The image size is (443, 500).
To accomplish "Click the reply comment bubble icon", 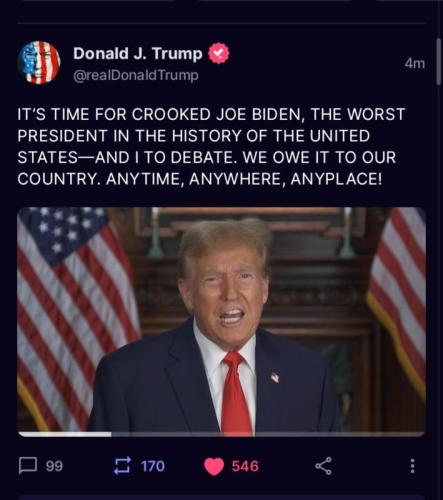I will [28, 465].
